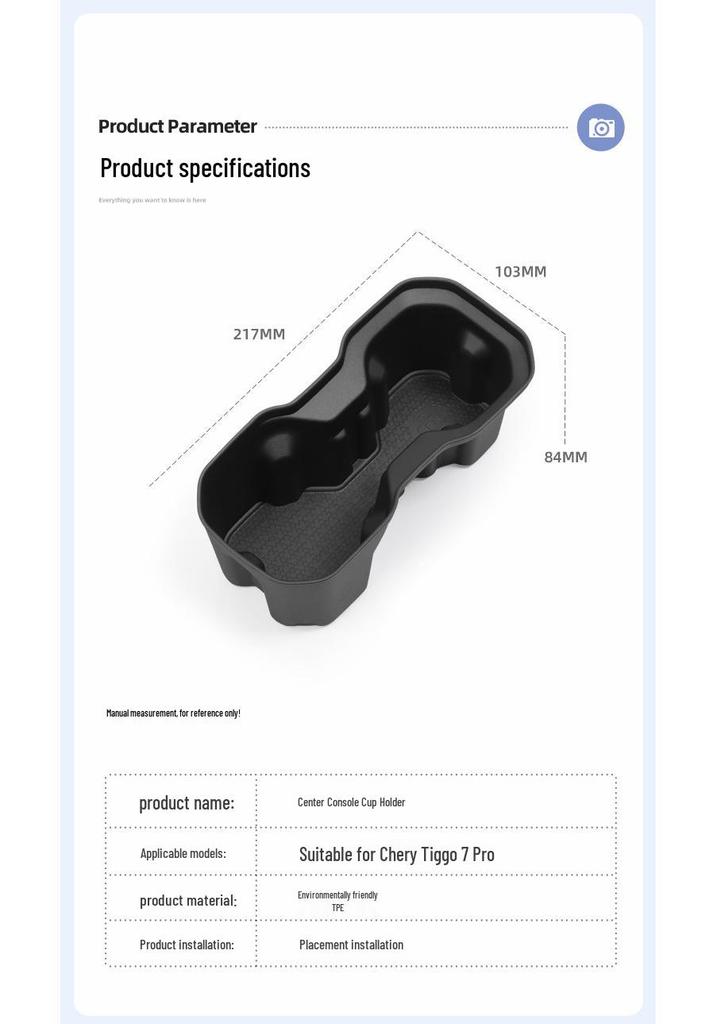Click the black cup holder product image

(366, 451)
